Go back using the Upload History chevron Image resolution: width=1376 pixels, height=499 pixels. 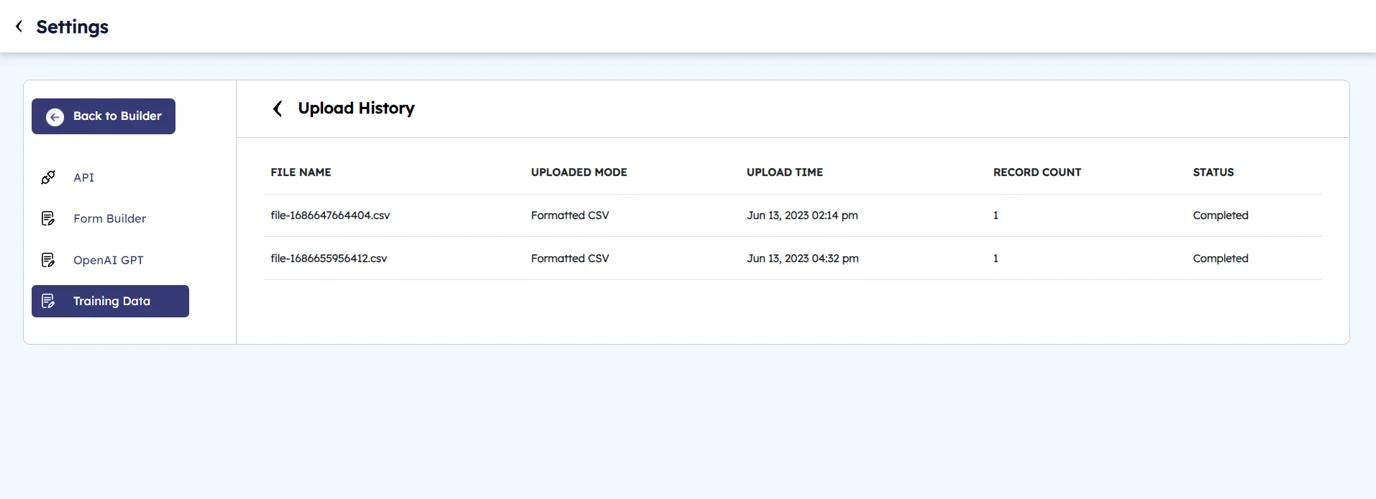pos(278,109)
